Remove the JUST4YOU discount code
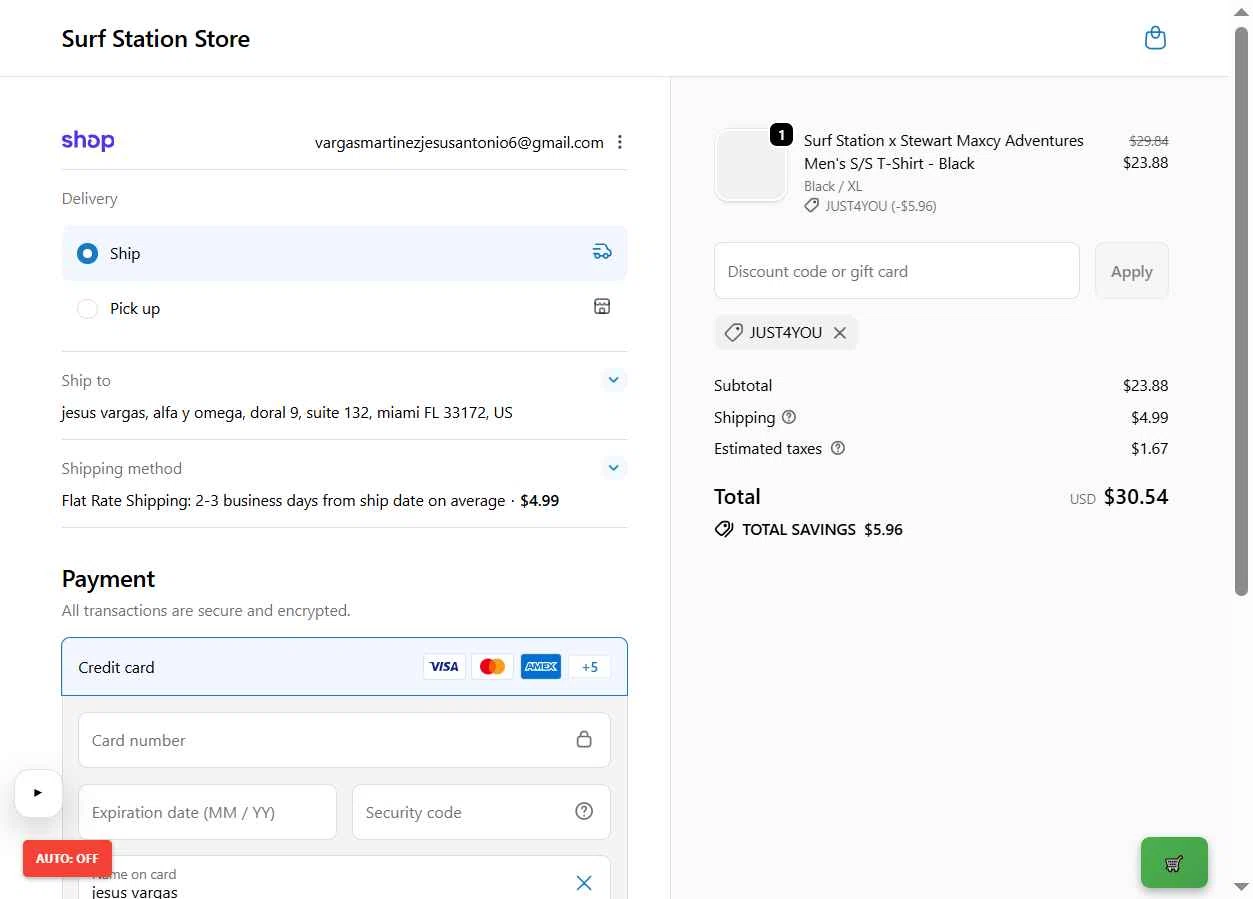 click(840, 333)
